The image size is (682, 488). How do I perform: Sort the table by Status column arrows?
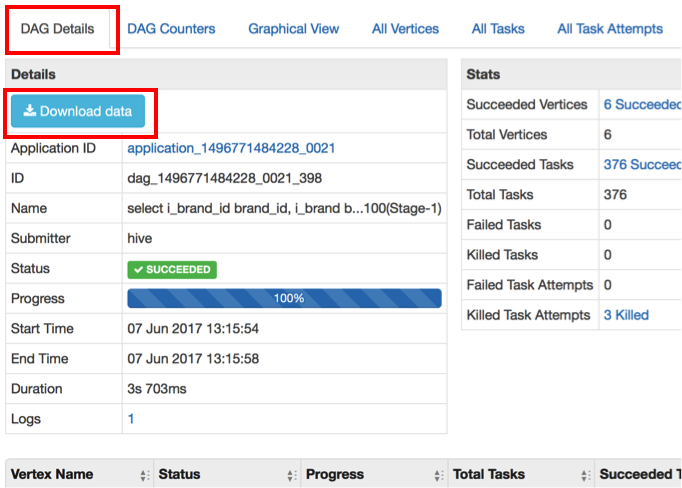click(x=292, y=475)
